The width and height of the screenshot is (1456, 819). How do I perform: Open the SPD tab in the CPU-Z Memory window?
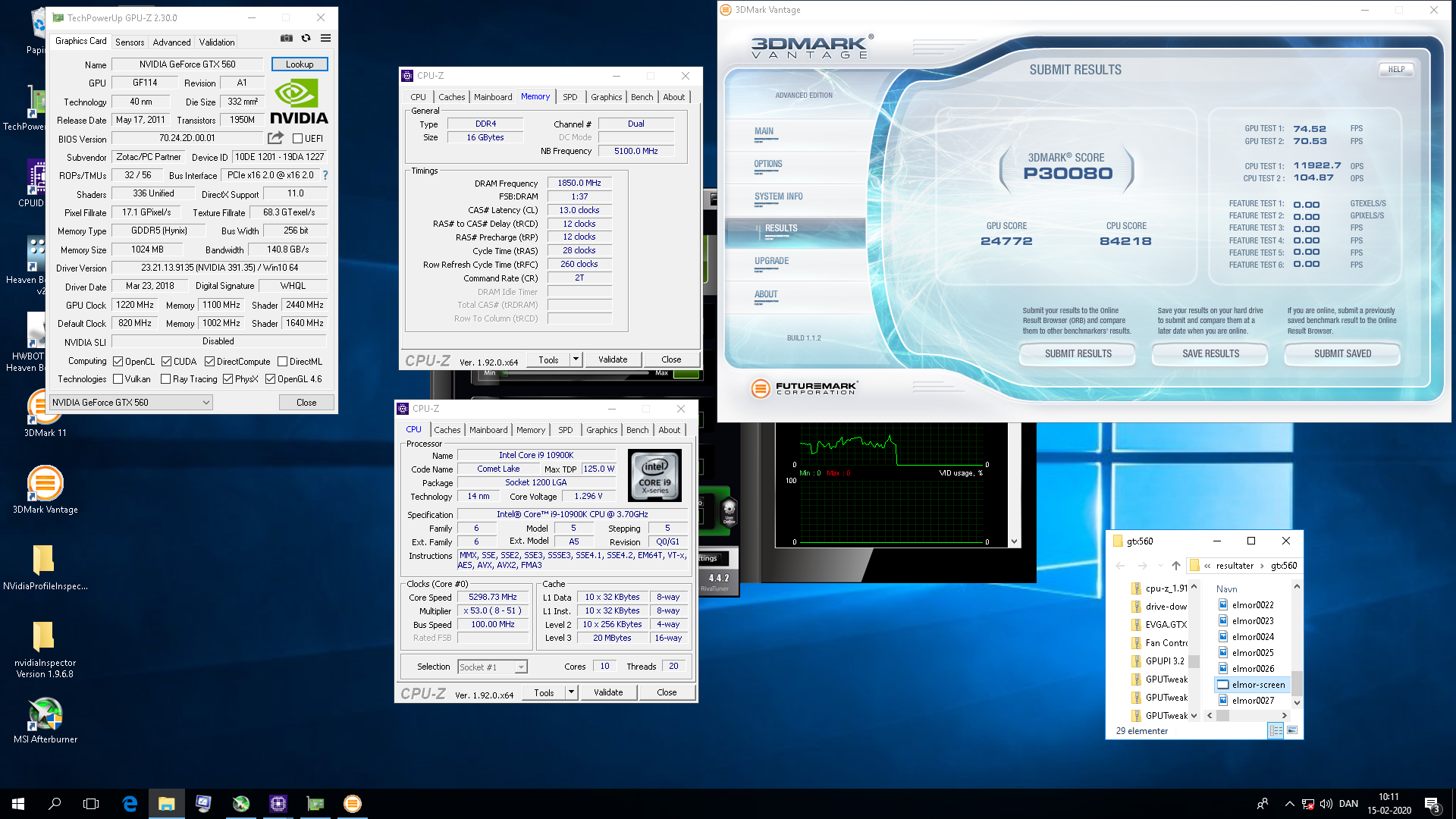tap(570, 97)
